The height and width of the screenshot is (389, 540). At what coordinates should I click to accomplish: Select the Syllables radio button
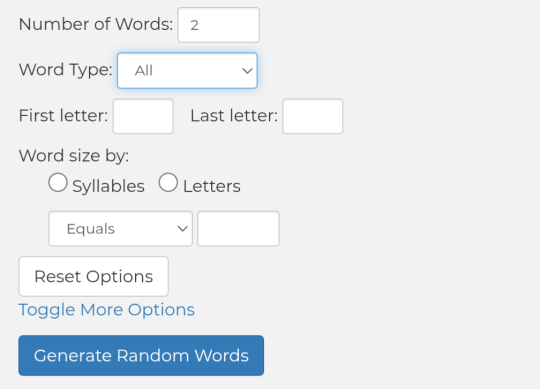pos(58,182)
